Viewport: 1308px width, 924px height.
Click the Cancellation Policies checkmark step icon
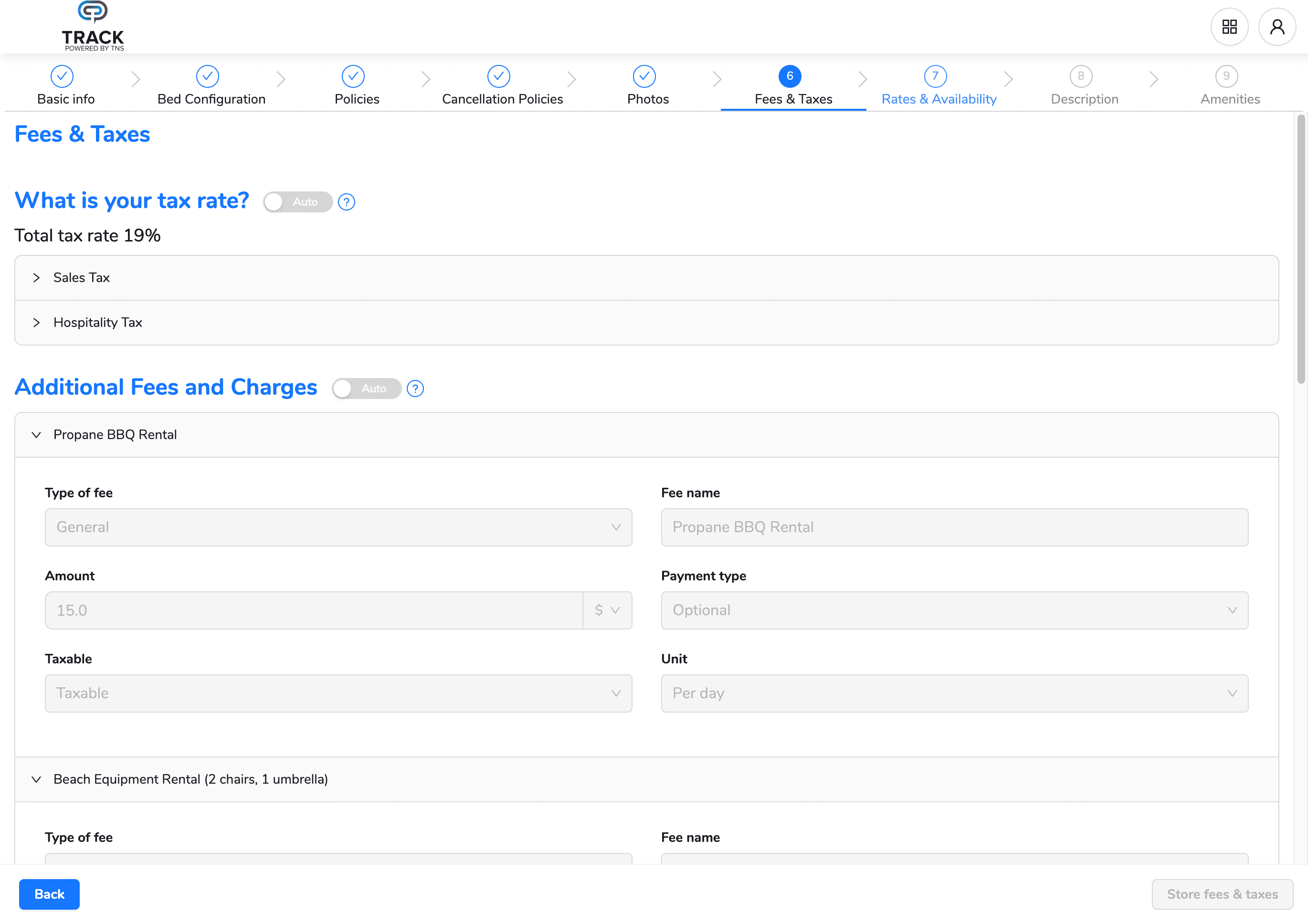(498, 76)
